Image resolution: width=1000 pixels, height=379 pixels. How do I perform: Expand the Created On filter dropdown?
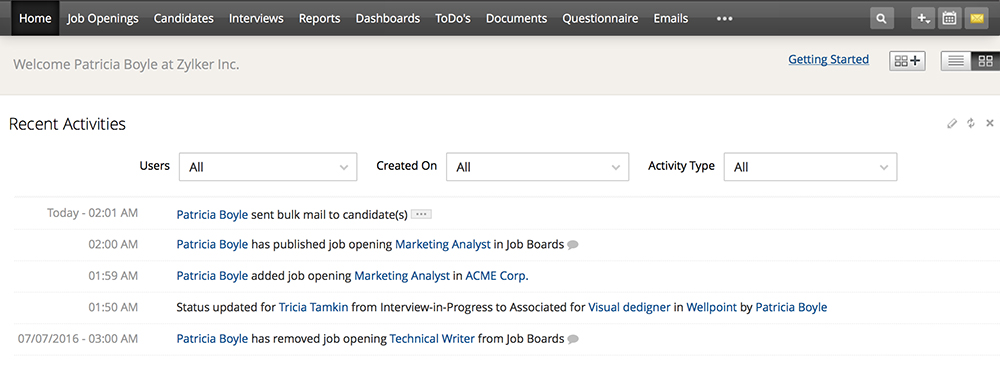[538, 167]
